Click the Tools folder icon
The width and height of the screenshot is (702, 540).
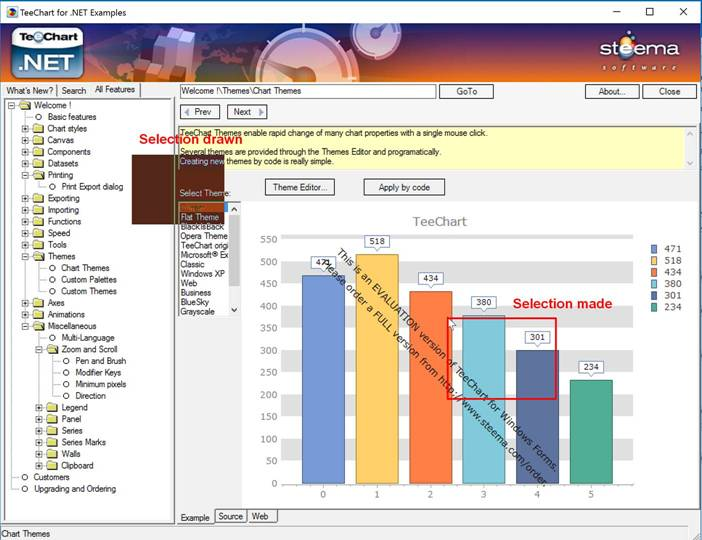[39, 245]
